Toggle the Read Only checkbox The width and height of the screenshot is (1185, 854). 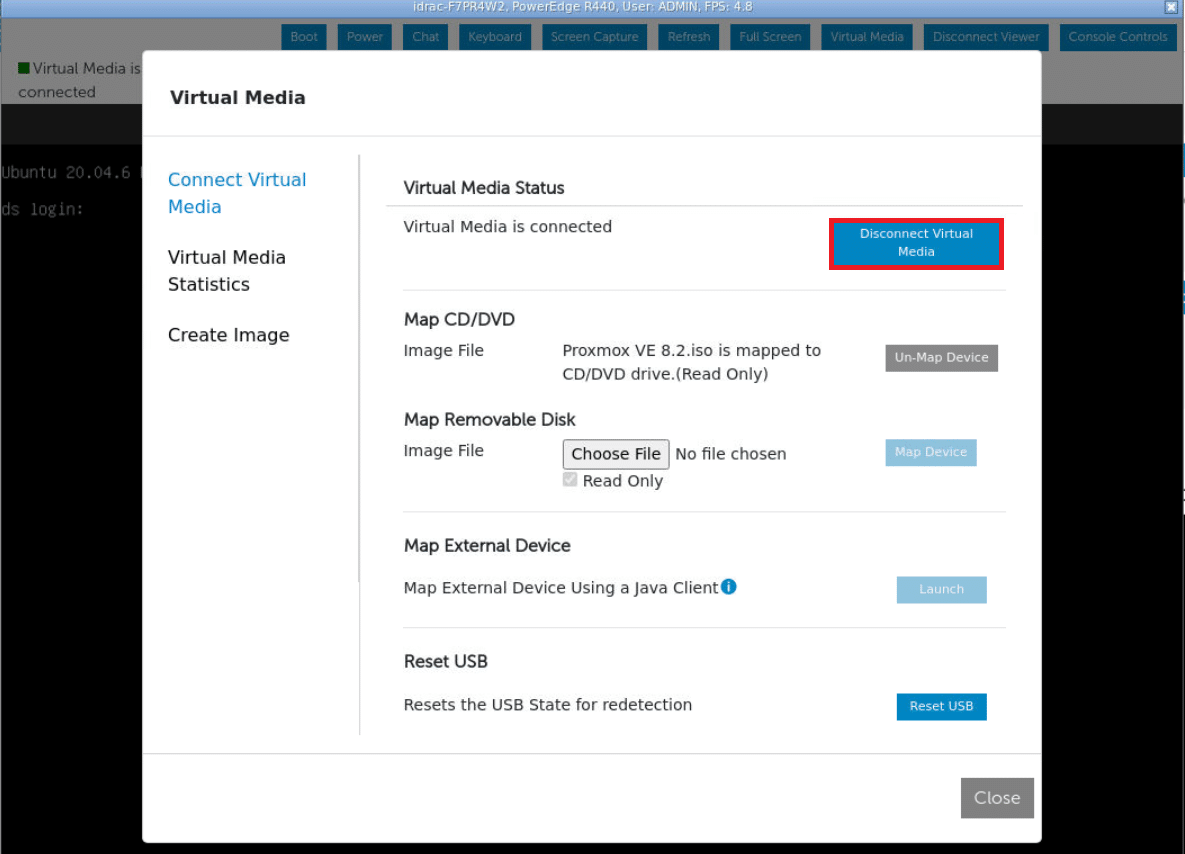coord(570,480)
